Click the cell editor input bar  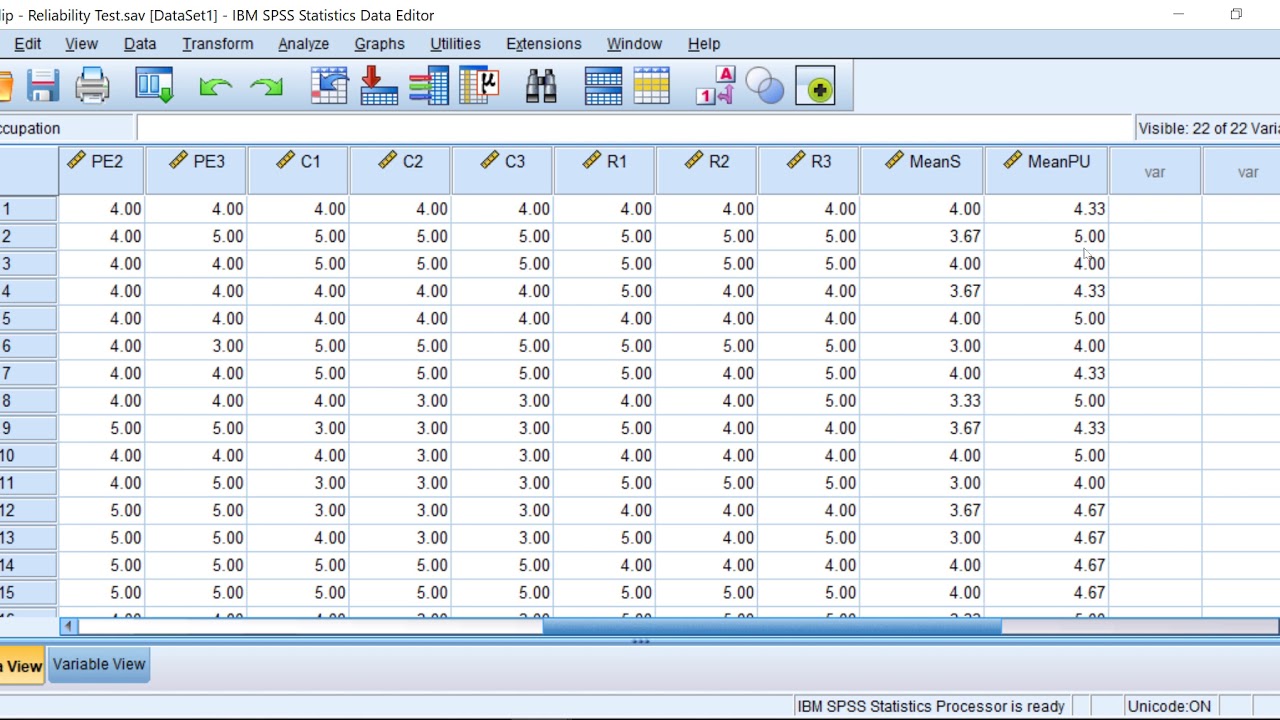point(634,128)
